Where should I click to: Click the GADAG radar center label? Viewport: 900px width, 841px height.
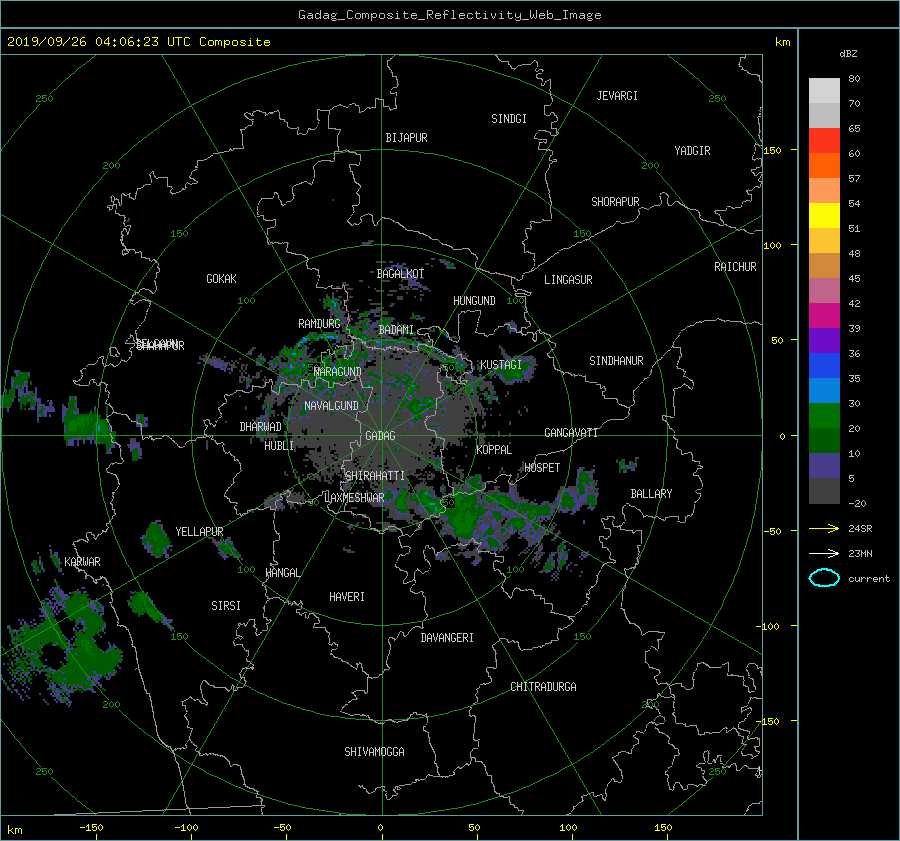380,436
